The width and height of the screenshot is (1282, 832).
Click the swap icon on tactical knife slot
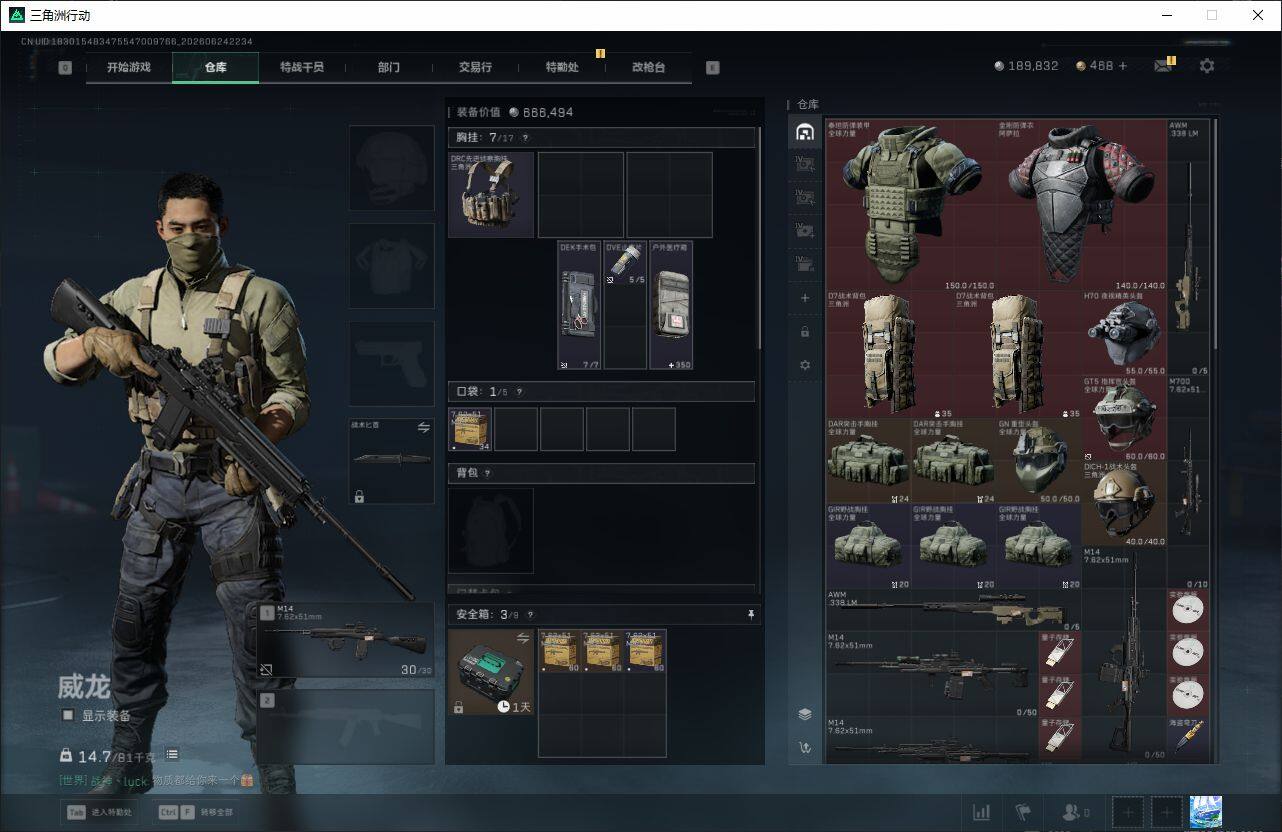point(424,428)
